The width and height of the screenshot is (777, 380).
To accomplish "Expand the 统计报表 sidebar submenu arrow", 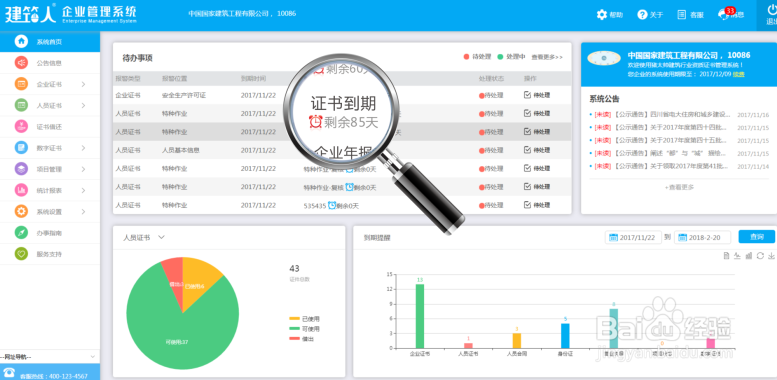I will point(83,190).
